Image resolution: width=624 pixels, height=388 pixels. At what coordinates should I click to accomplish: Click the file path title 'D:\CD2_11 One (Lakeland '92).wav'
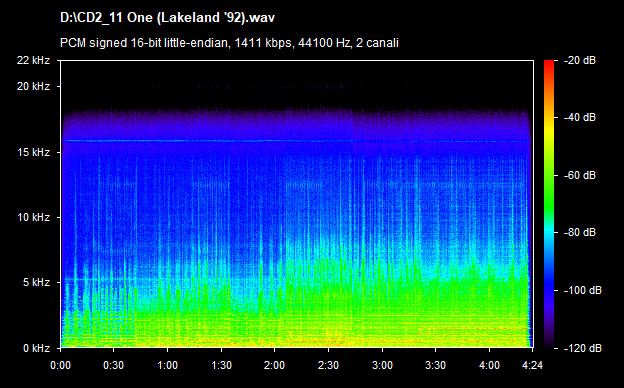tap(168, 18)
